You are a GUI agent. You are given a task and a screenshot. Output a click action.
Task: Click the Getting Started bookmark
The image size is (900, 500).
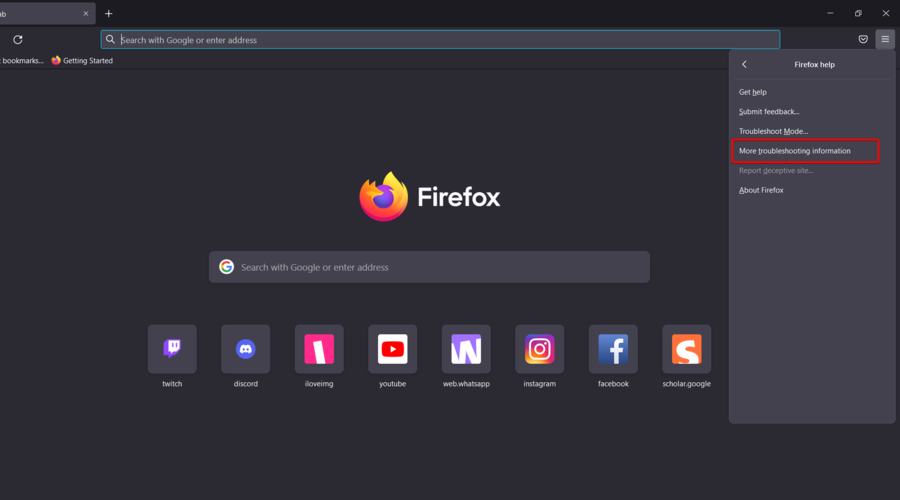[82, 60]
